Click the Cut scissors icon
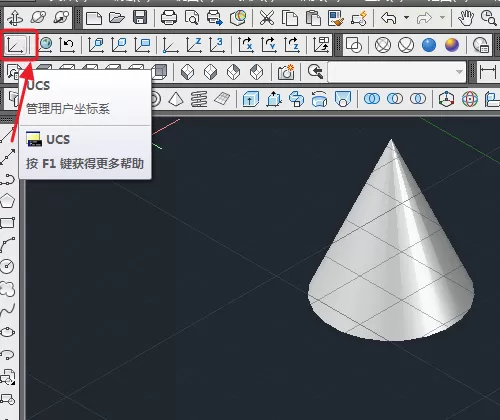This screenshot has height=420, width=500. [x=267, y=17]
